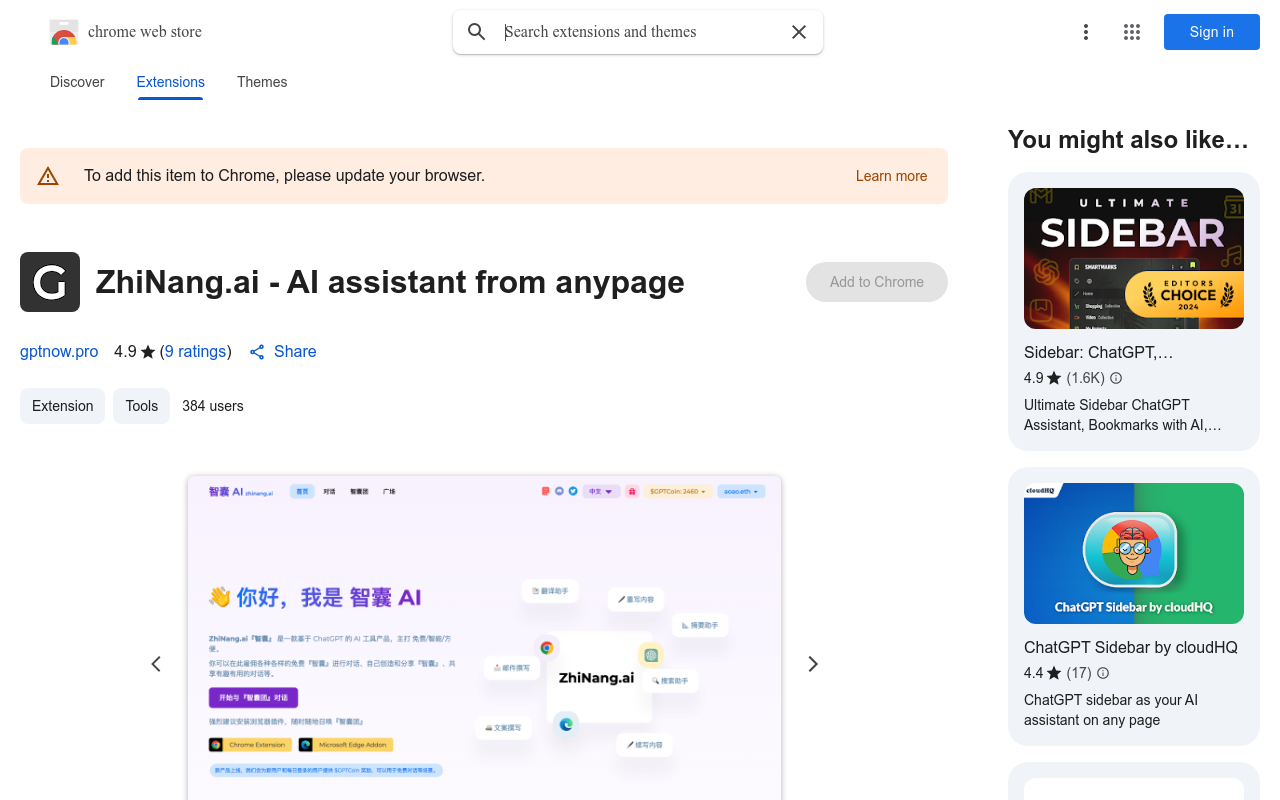
Task: Click the Chrome Web Store logo
Action: (64, 32)
